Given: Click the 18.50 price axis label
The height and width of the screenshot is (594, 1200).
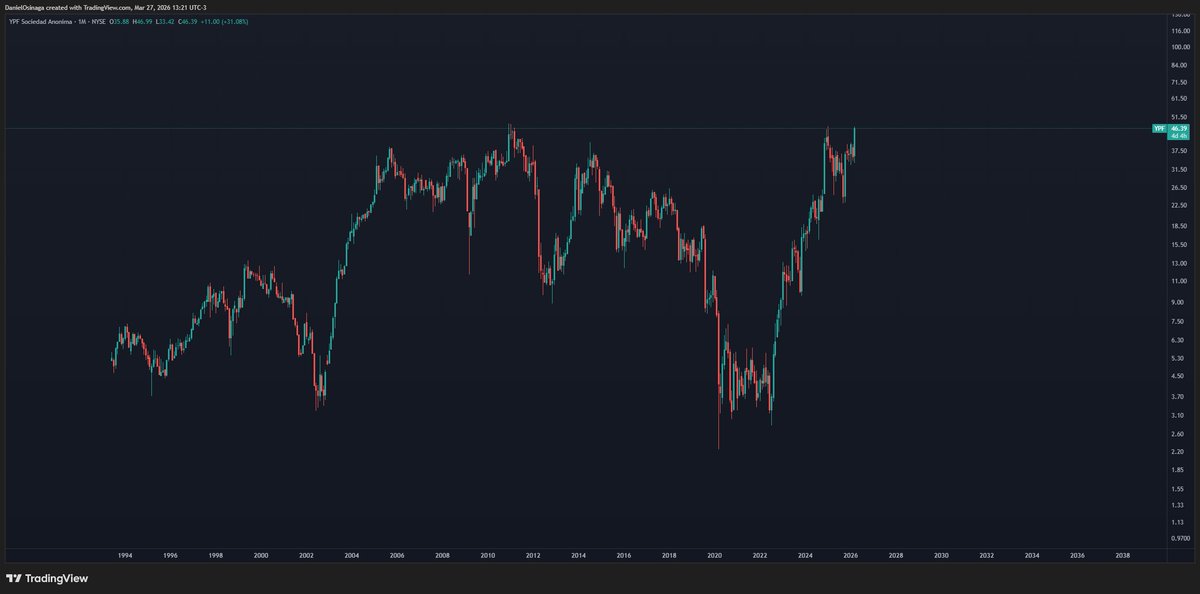Looking at the screenshot, I should point(1178,227).
